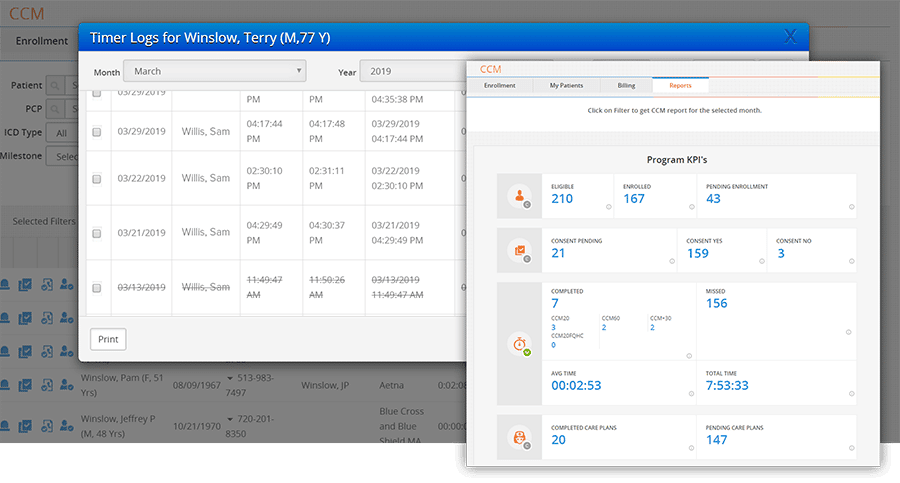Check the struck-through 03/13/2019 log checkbox
This screenshot has height=483, width=900.
(x=97, y=288)
